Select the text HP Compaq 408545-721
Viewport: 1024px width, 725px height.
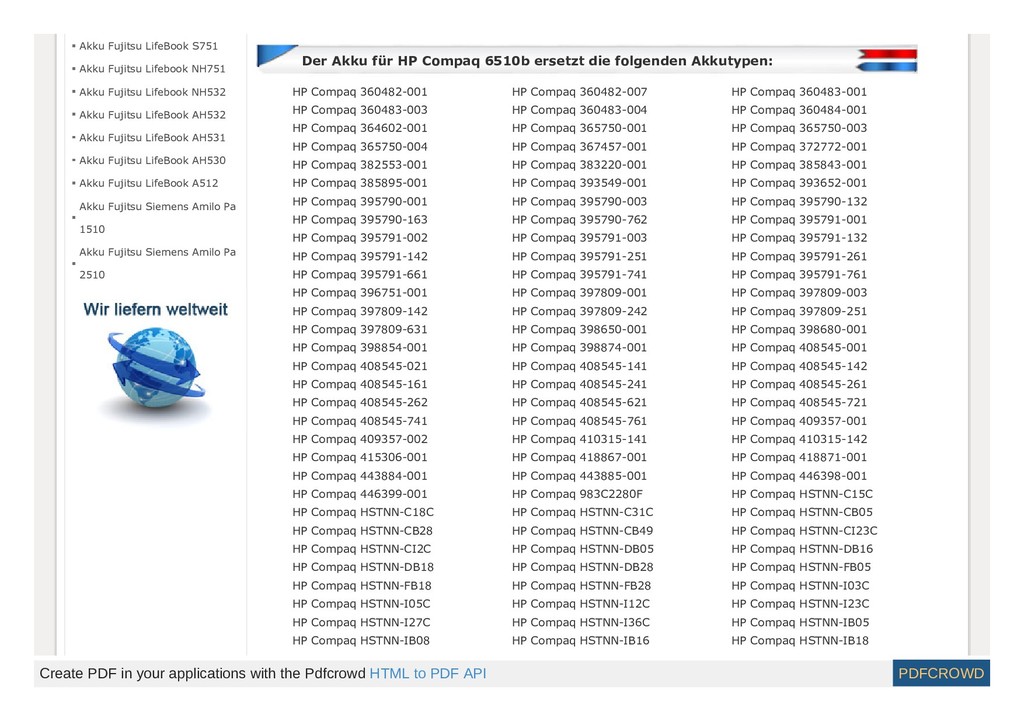point(799,403)
